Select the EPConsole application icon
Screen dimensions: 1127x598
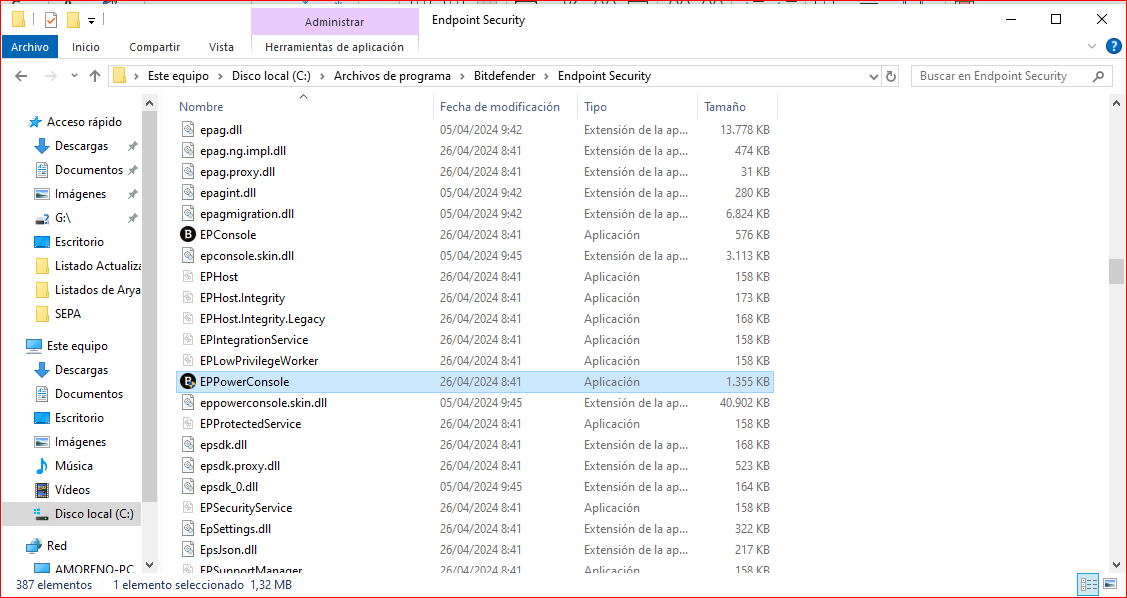coord(188,235)
